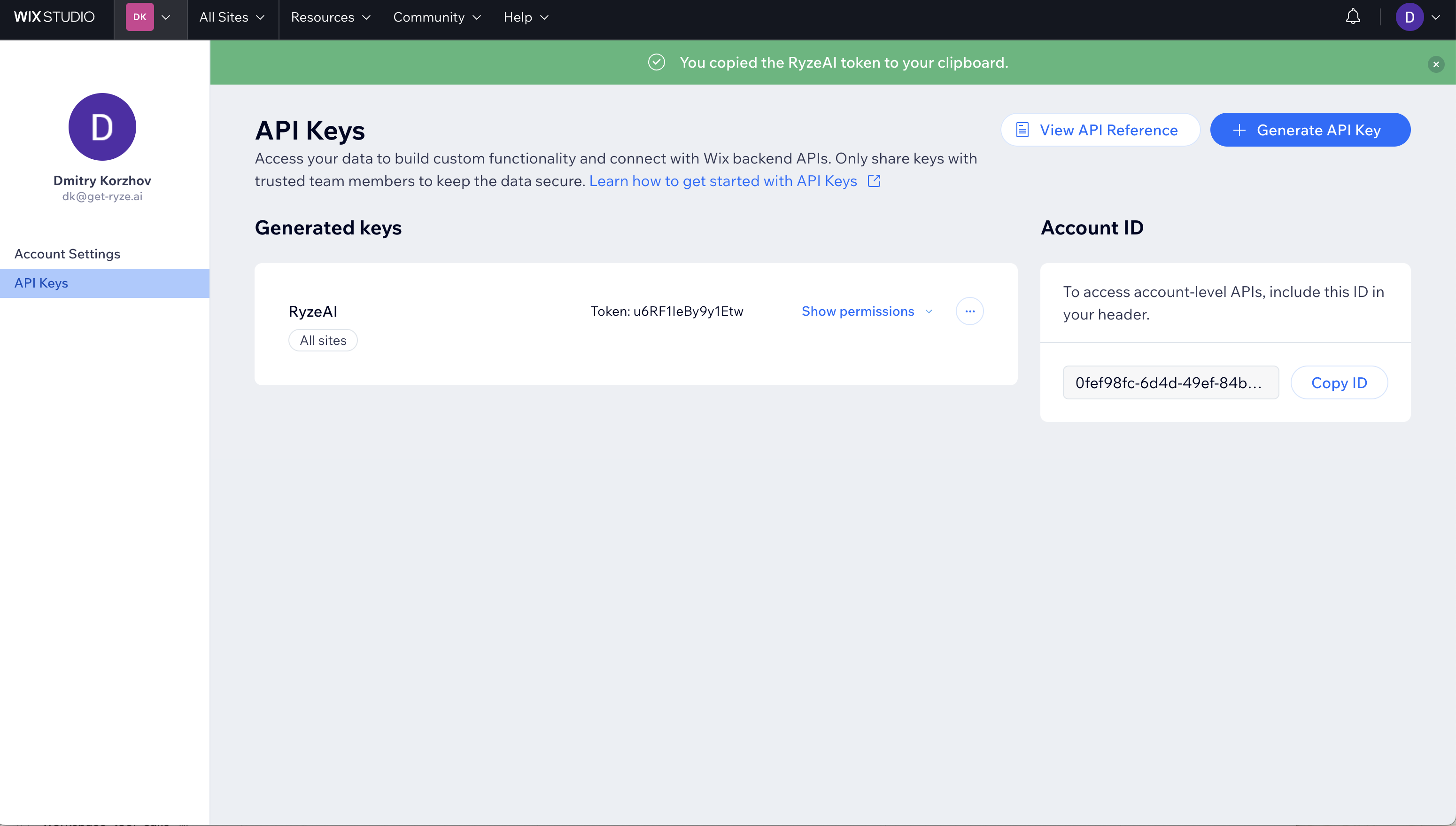The height and width of the screenshot is (826, 1456).
Task: Open the DK workspace avatar badge
Action: click(x=139, y=17)
